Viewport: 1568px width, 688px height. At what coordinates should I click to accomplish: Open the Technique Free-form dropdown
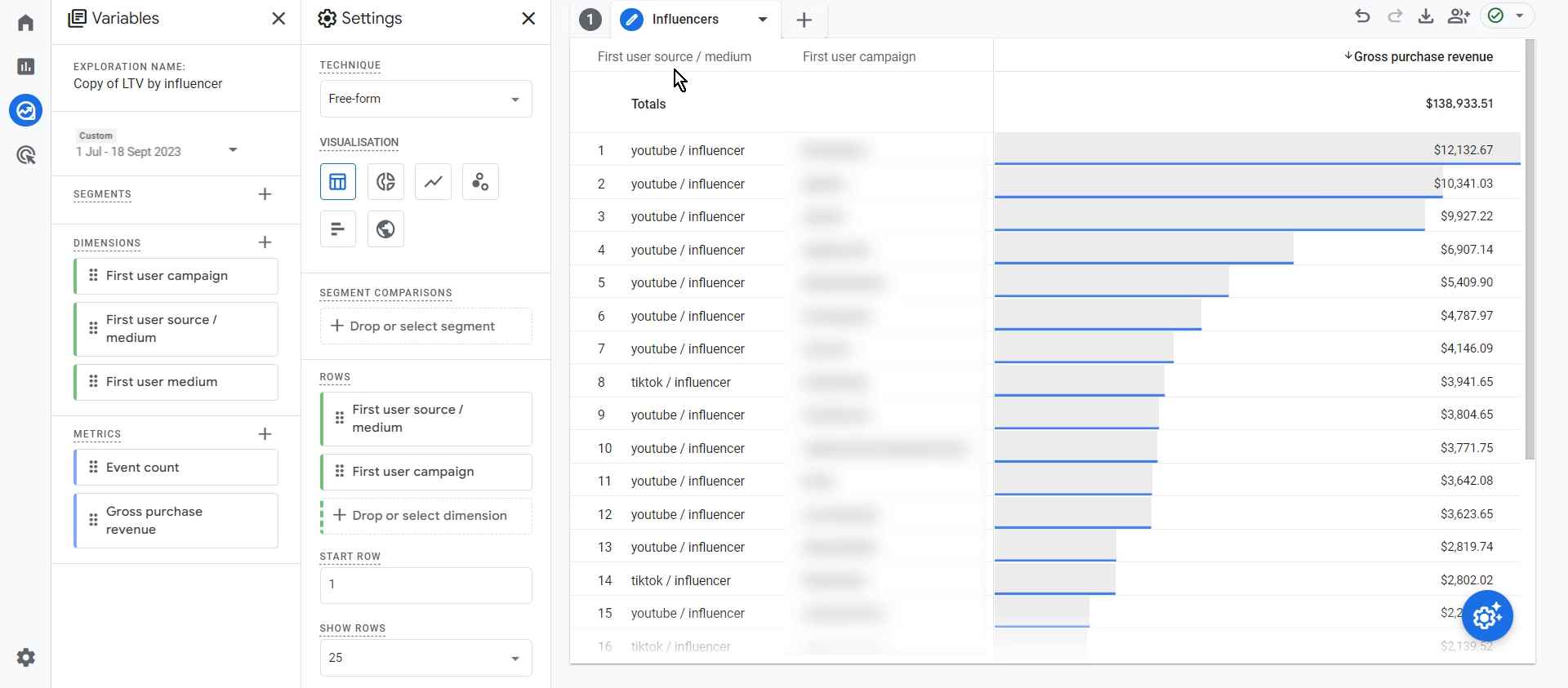click(426, 99)
